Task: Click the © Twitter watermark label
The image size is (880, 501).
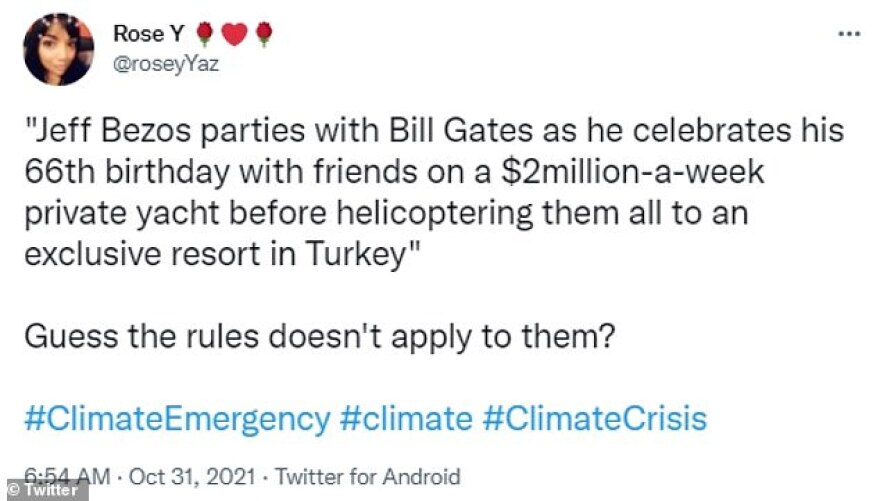Action: coord(43,490)
